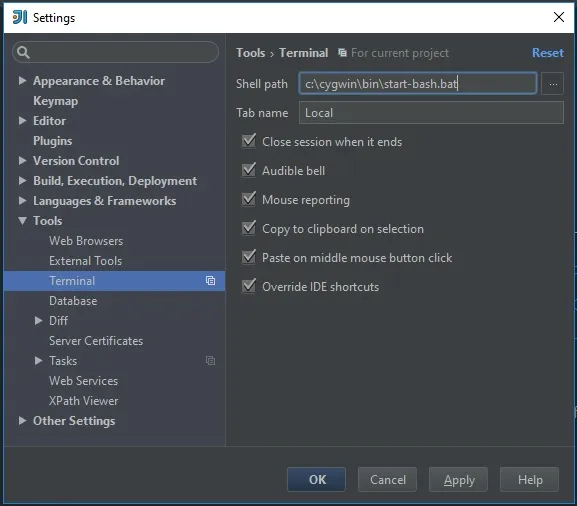
Task: Focus the settings search box
Action: pyautogui.click(x=116, y=52)
